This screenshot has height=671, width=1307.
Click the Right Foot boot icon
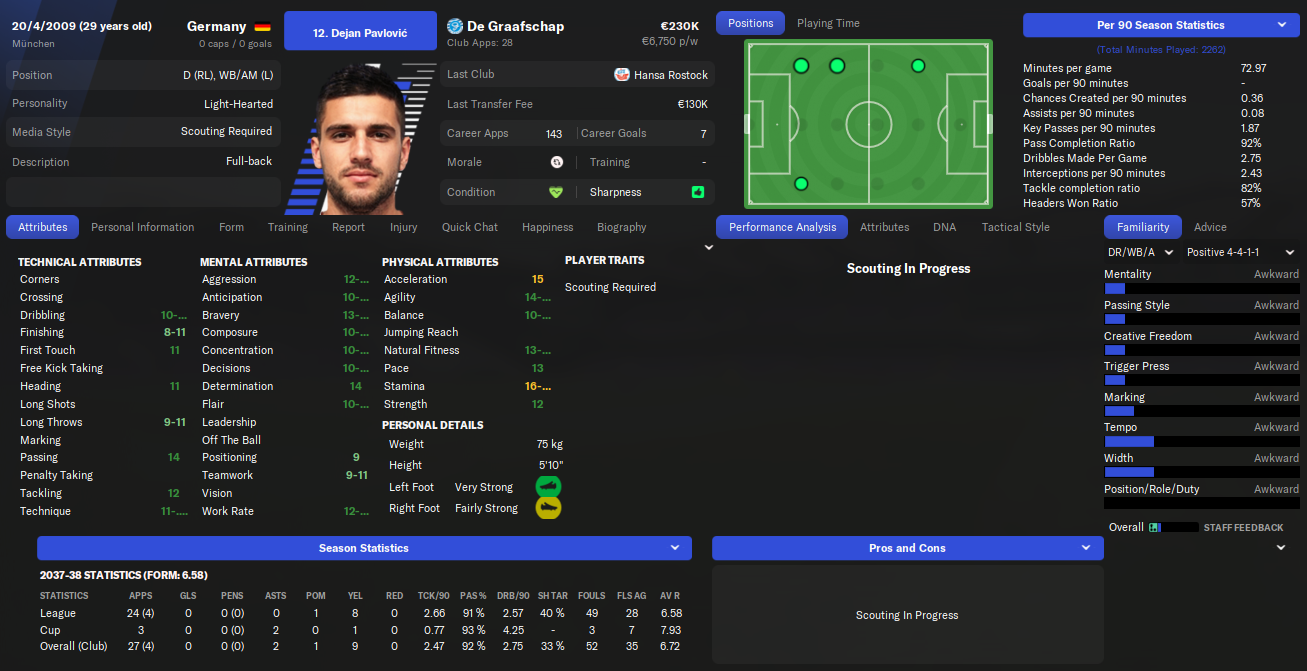pyautogui.click(x=548, y=508)
